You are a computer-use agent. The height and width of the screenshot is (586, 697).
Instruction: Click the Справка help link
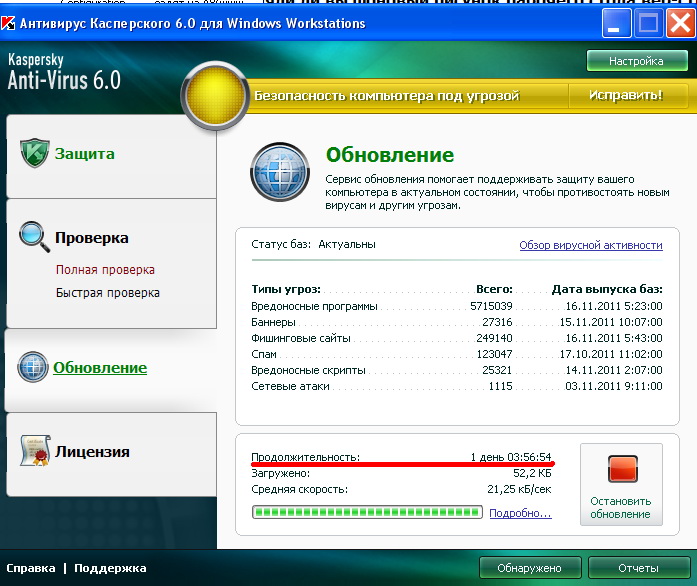click(x=31, y=568)
